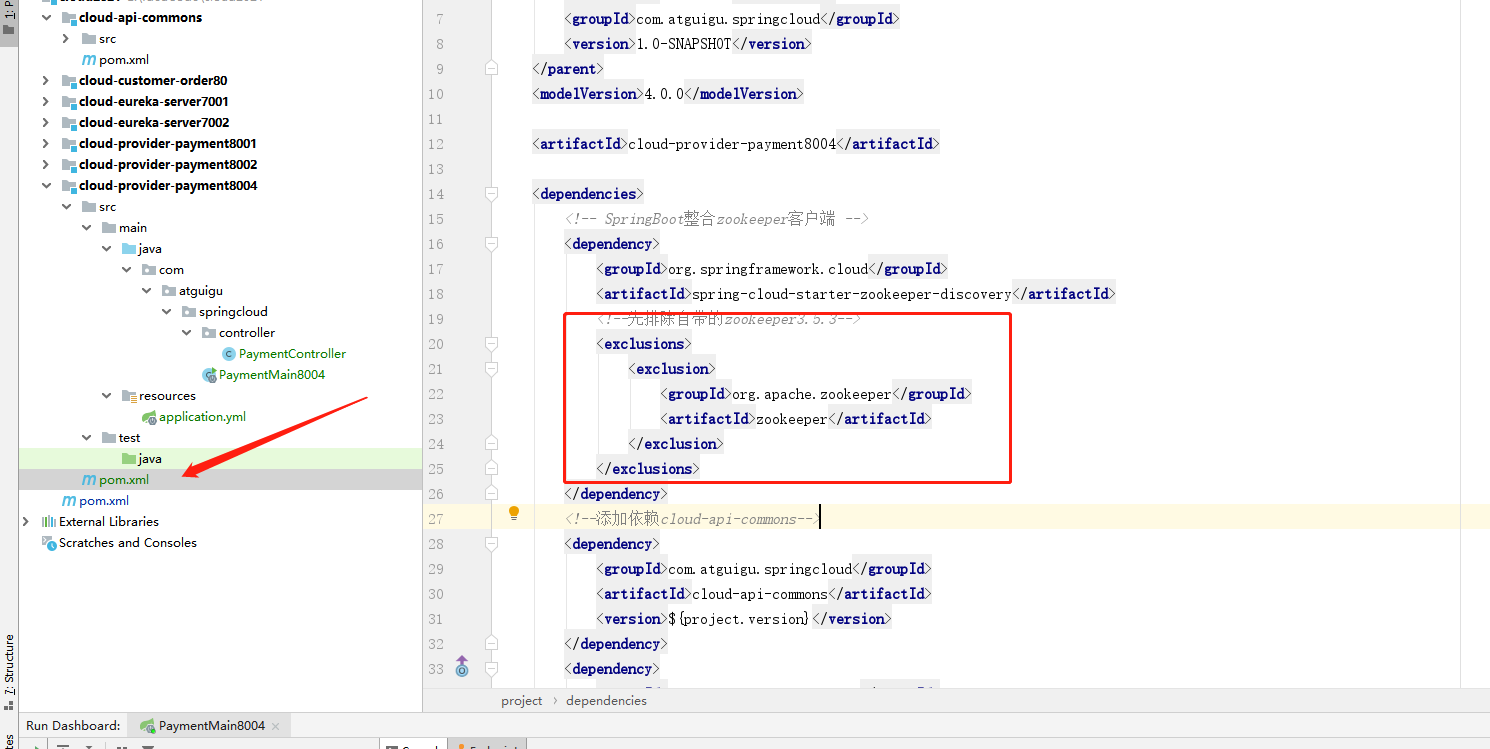
Task: Click the gutter overriding marker icon at line 33
Action: pos(462,666)
